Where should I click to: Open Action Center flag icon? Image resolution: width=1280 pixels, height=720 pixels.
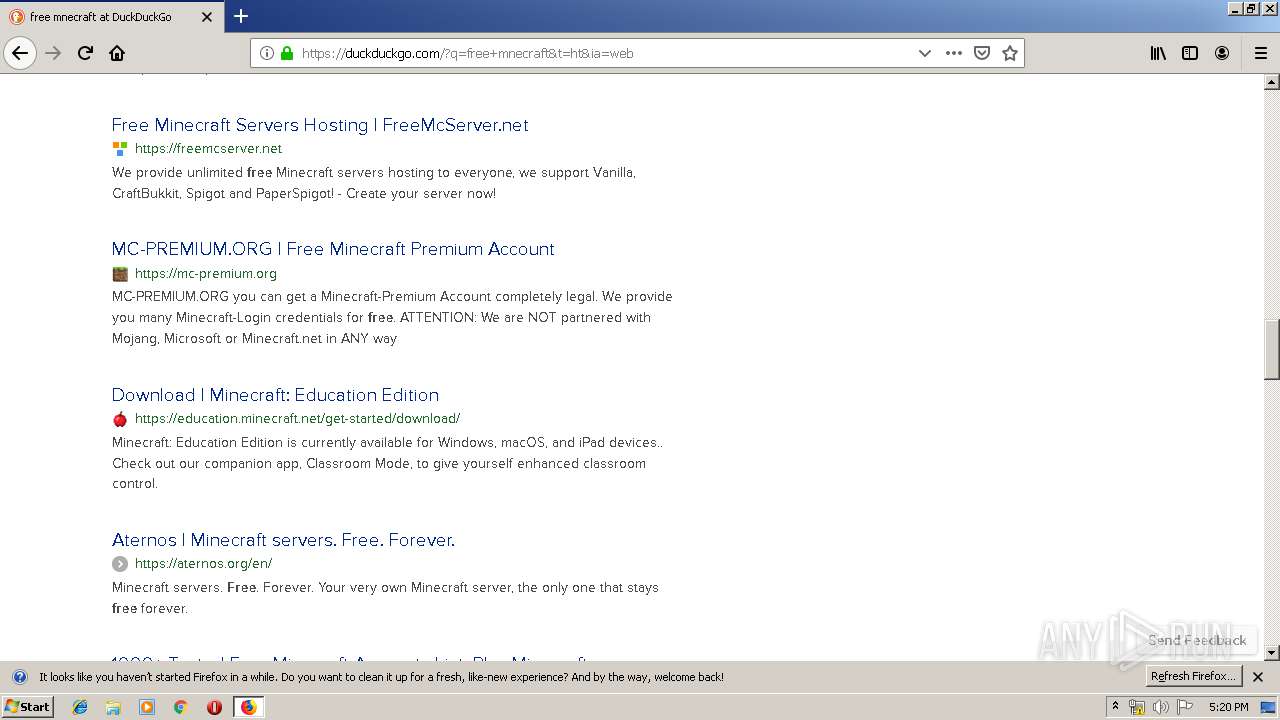point(1185,707)
